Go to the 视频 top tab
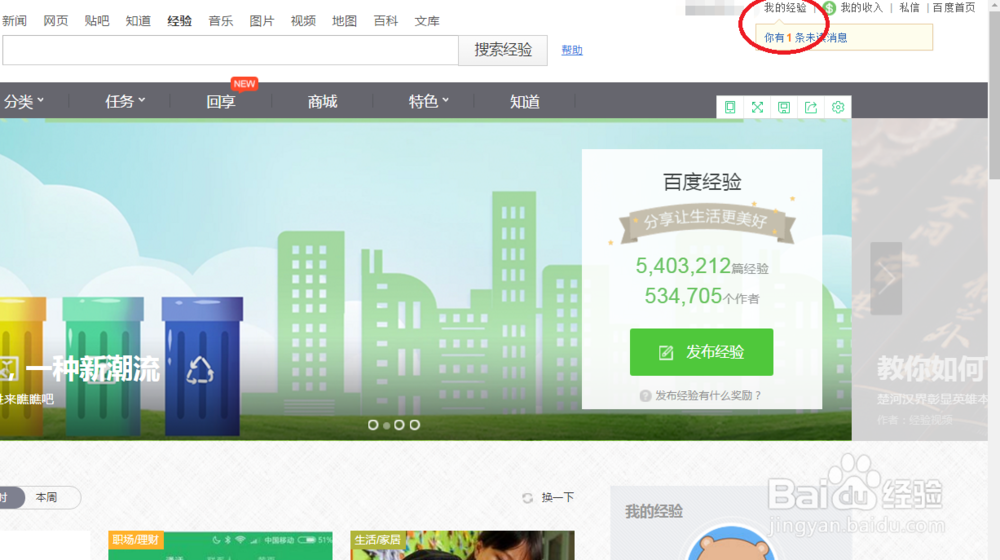The height and width of the screenshot is (560, 1000). [x=303, y=21]
